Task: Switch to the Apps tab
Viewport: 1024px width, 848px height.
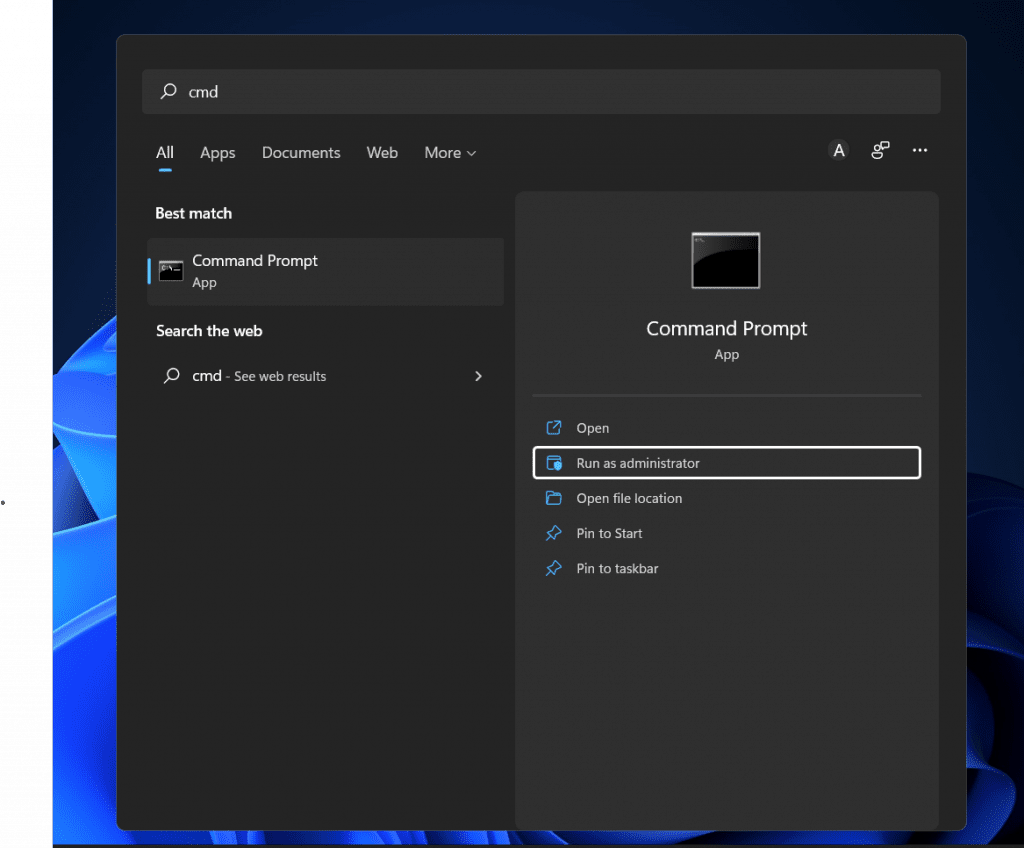Action: 217,152
